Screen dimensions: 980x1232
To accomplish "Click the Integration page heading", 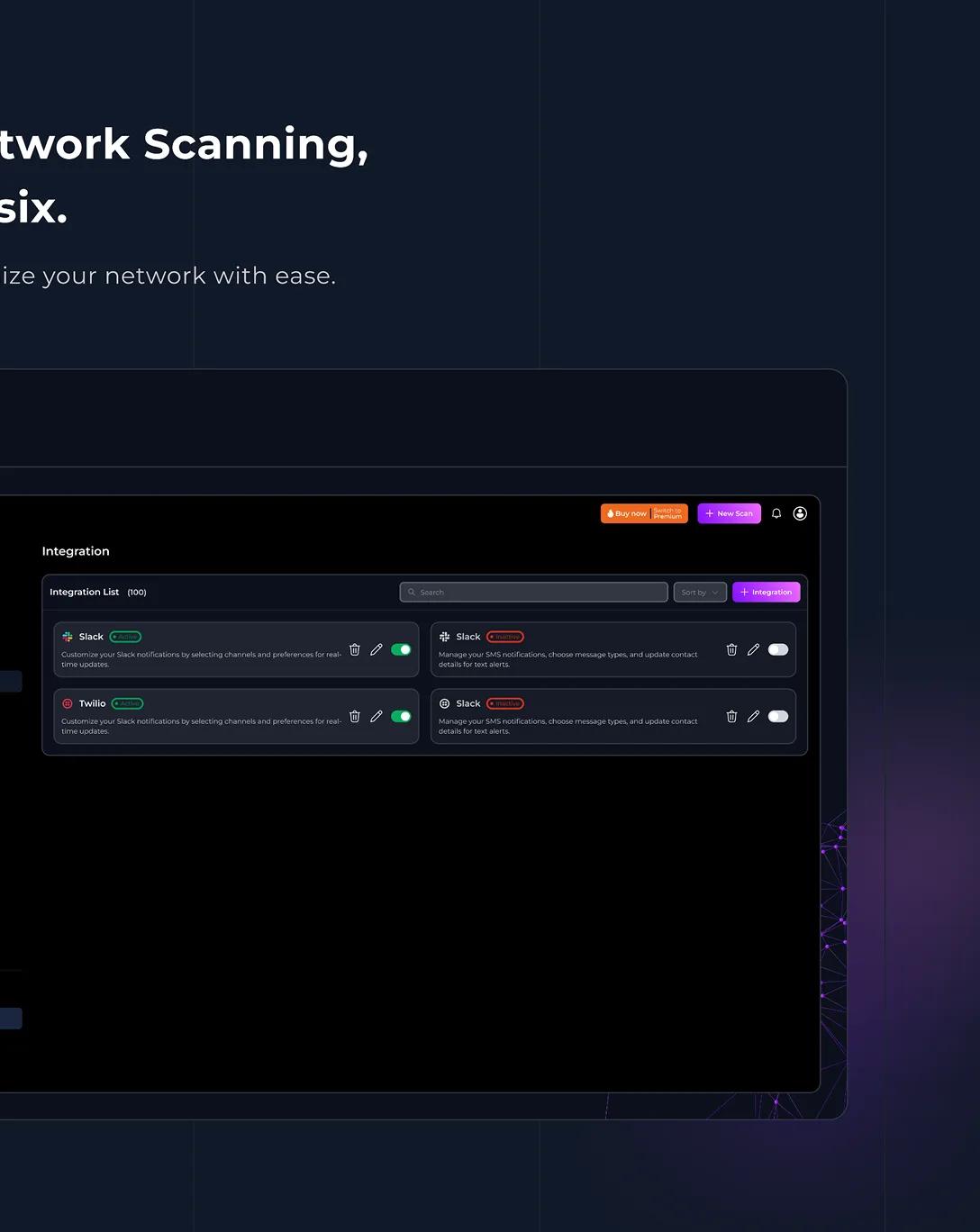I will click(76, 551).
